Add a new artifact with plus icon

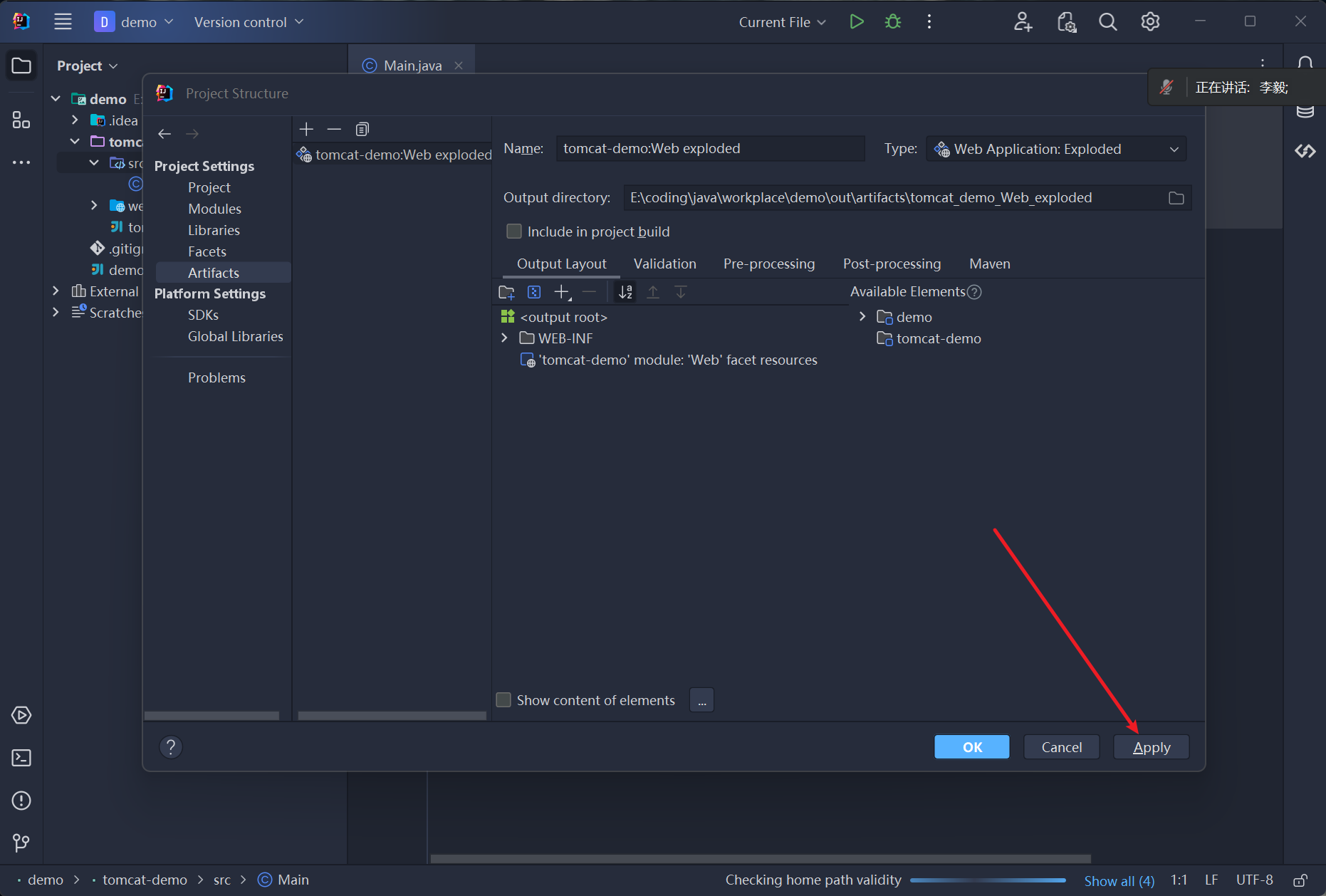(x=306, y=129)
